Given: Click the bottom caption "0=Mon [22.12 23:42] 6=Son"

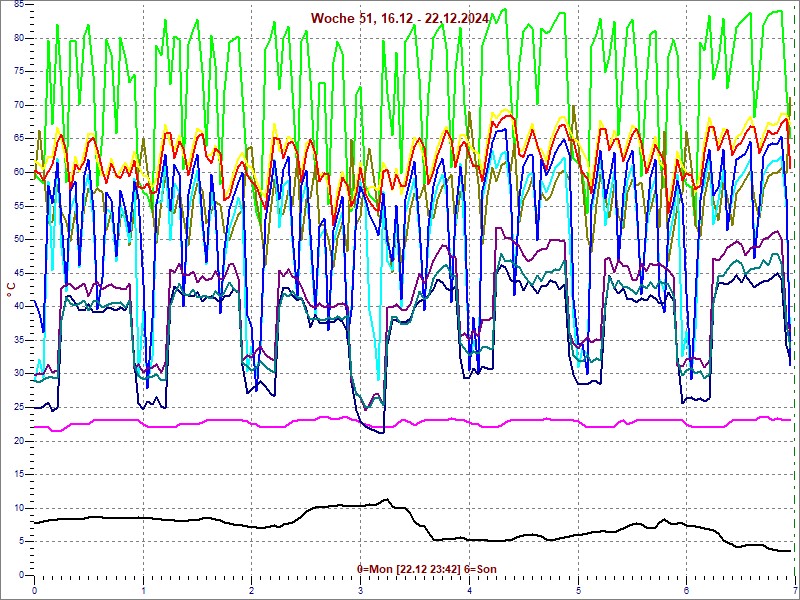Looking at the screenshot, I should point(426,569).
